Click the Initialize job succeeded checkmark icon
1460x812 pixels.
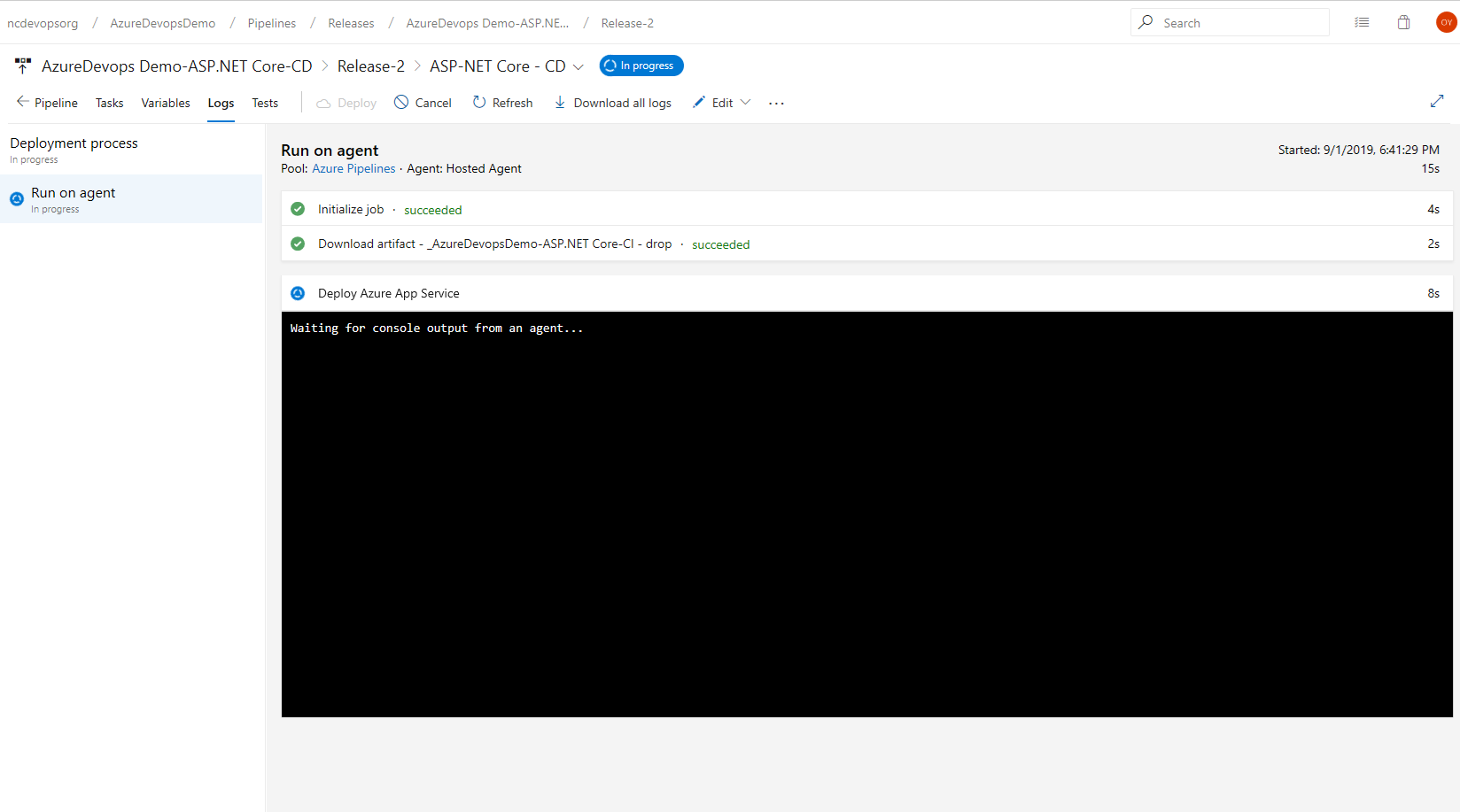click(298, 209)
